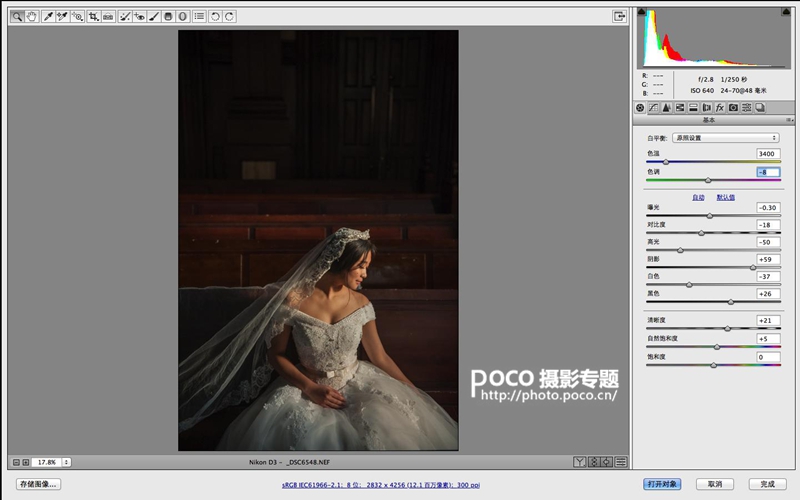800x500 pixels.
Task: Click the 自动 auto link
Action: (x=698, y=197)
